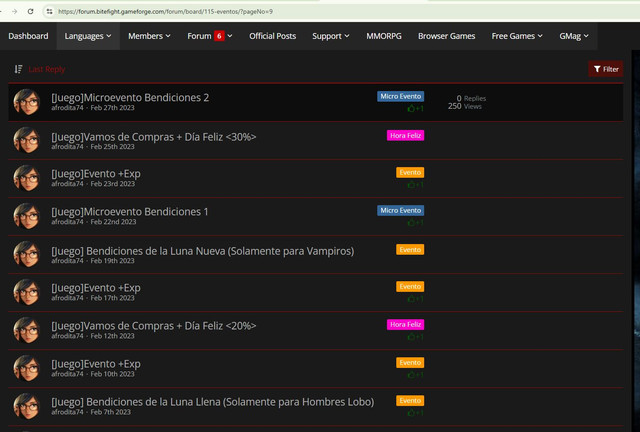Click avatar on Feb 23rd Evento +Exp row
The height and width of the screenshot is (432, 640).
27,178
